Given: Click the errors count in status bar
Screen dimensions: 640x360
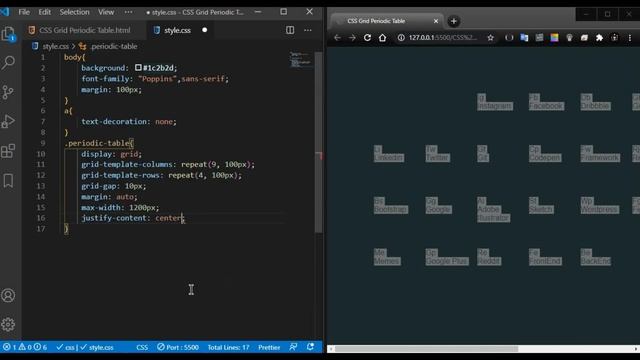Looking at the screenshot, I should [9, 347].
